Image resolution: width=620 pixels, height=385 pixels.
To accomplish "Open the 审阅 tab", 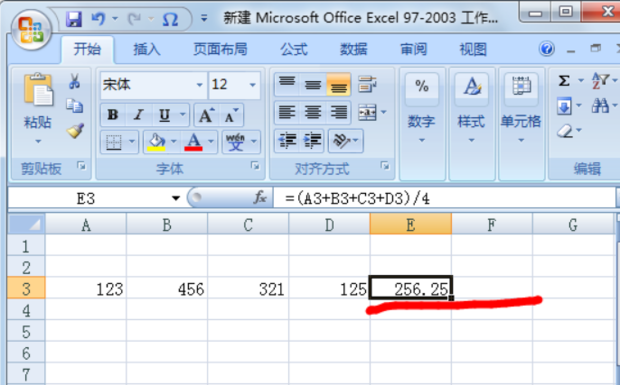I will [x=414, y=49].
